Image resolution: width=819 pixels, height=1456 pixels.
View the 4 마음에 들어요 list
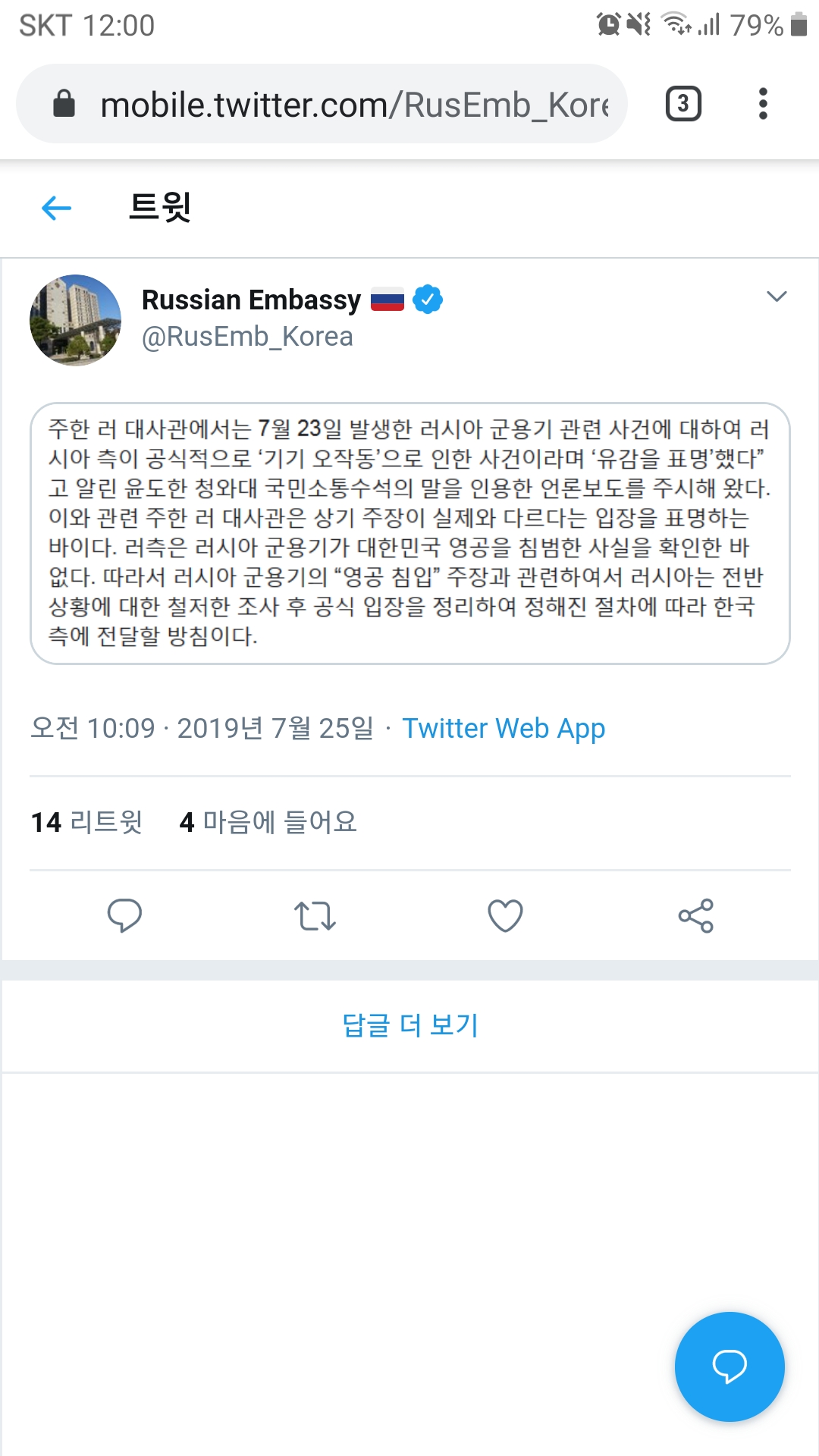268,822
